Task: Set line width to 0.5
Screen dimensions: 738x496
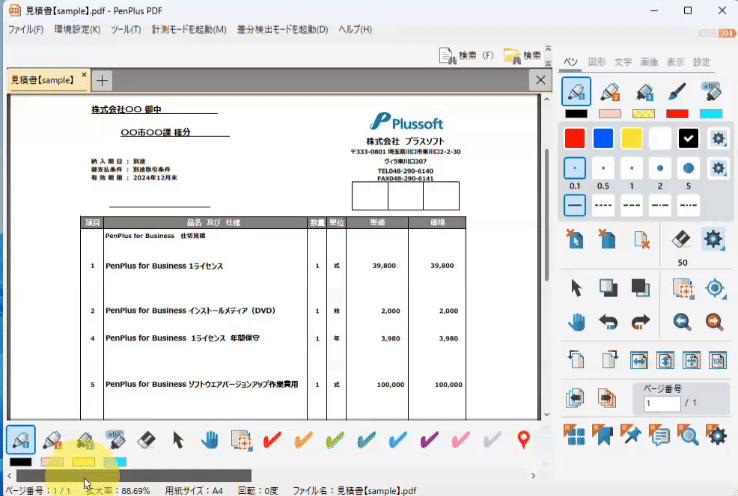Action: point(603,168)
